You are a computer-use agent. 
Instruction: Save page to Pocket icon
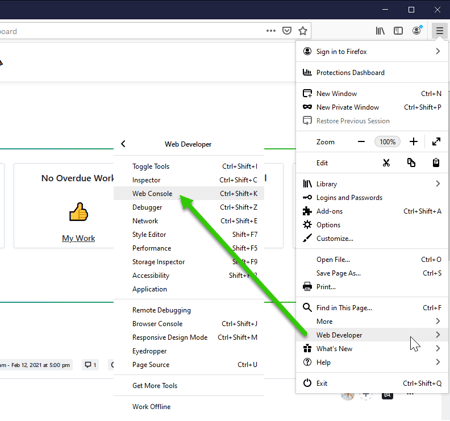(287, 31)
